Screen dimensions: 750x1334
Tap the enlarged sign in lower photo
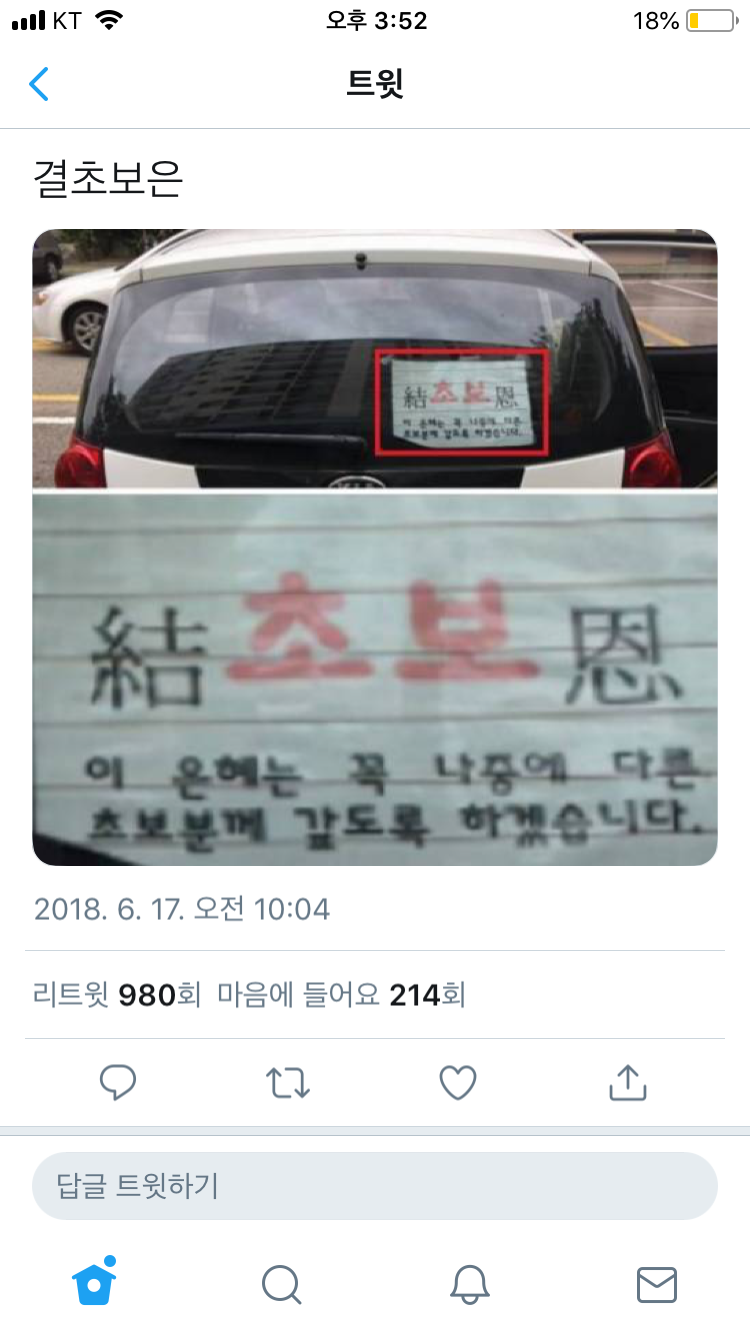click(375, 678)
